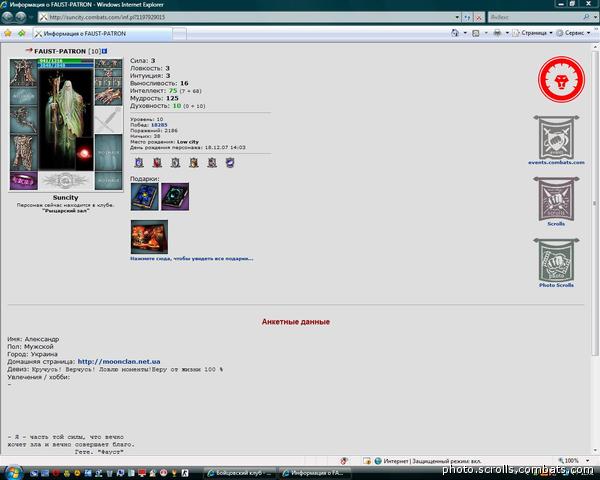Expand the Home button dropdown arrow
Viewport: 600px width, 480px height.
click(465, 33)
